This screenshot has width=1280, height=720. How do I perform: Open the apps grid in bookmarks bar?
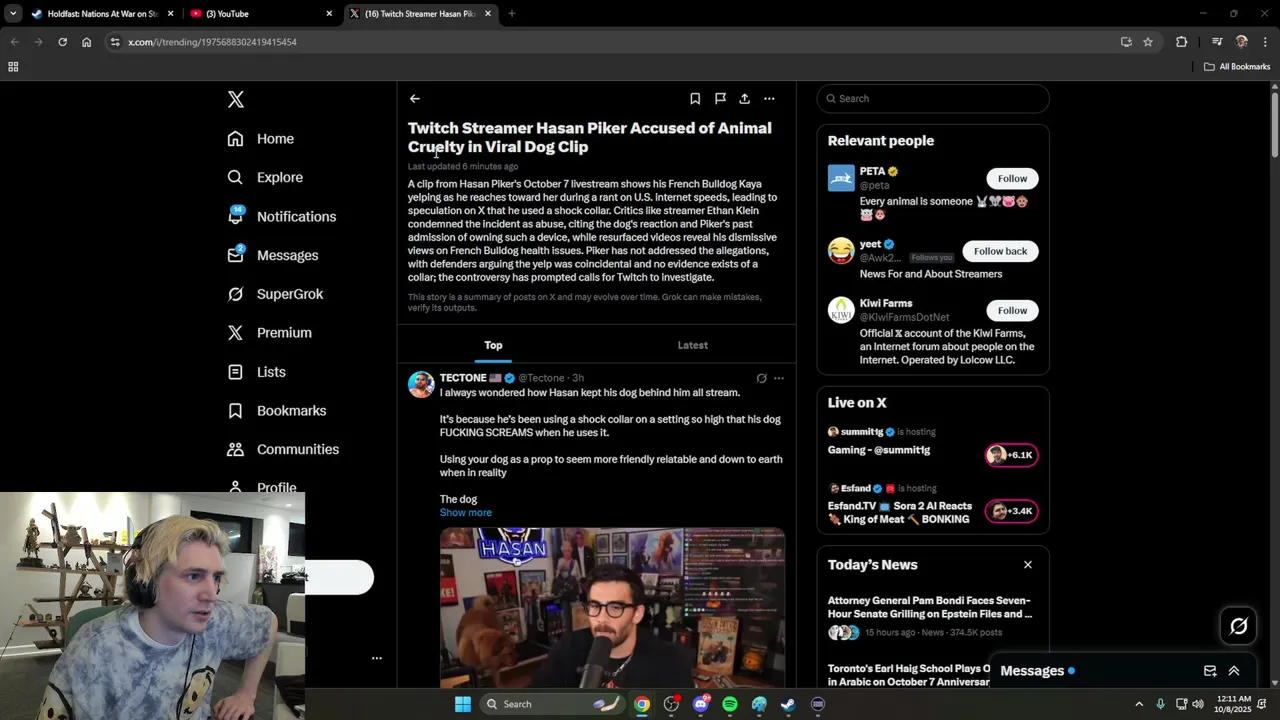point(13,67)
